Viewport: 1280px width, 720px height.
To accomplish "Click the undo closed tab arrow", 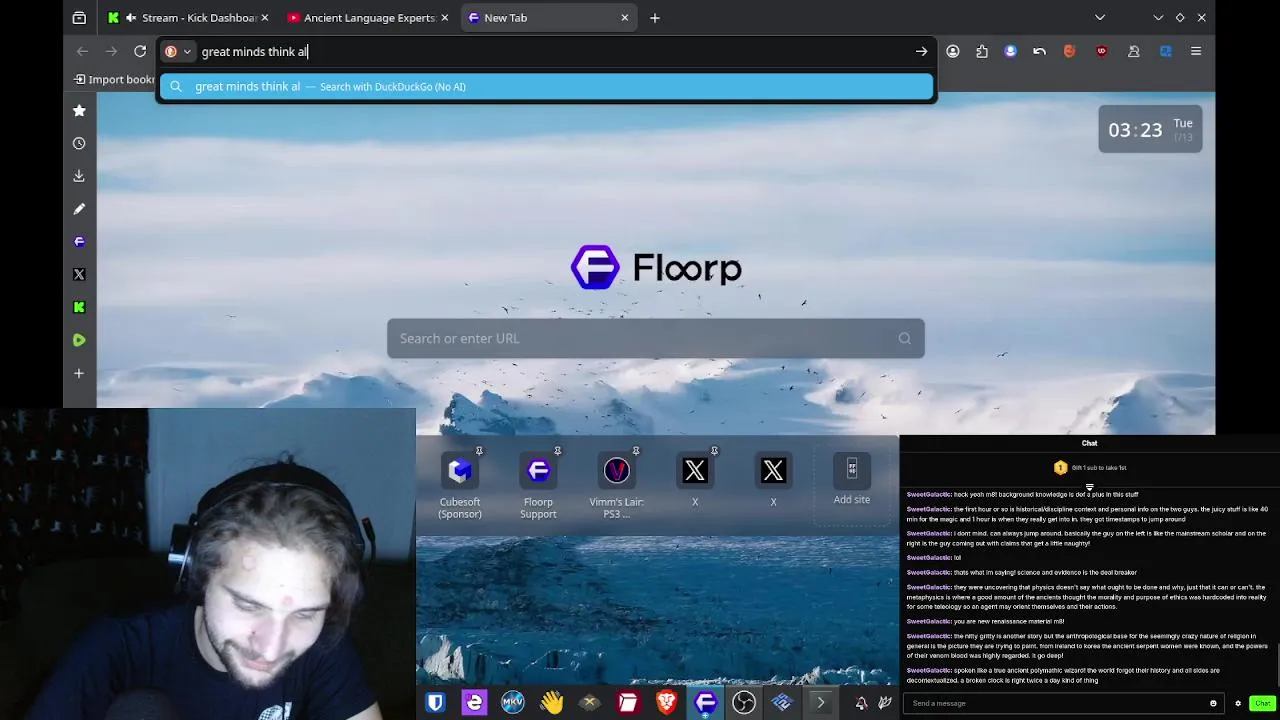I will click(x=1040, y=51).
